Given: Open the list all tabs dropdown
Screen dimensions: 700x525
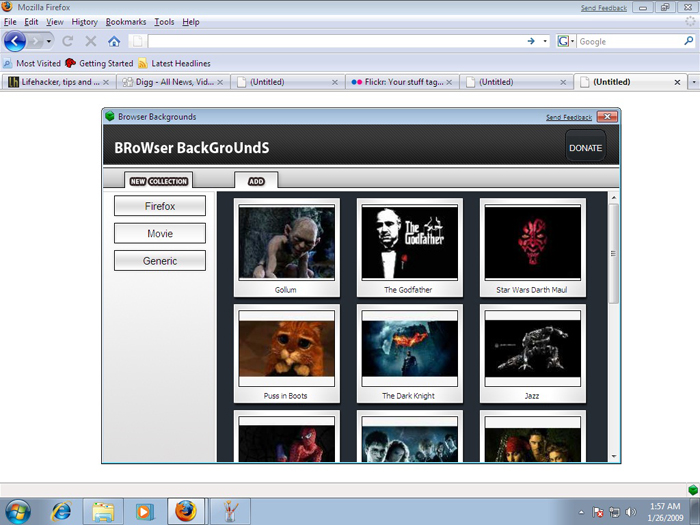Looking at the screenshot, I should 694,82.
